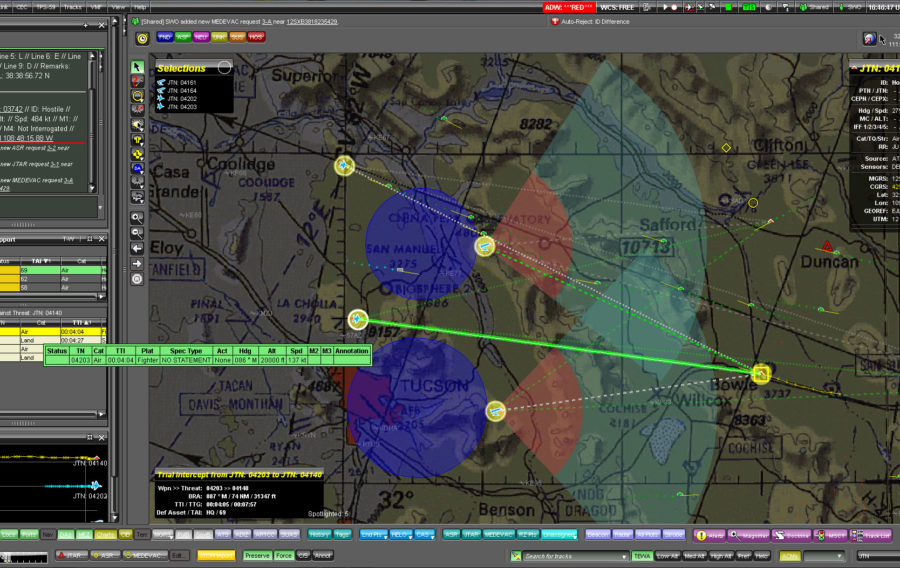Click the yellow clock icon above the map
Viewport: 900px width, 568px height.
pyautogui.click(x=142, y=38)
